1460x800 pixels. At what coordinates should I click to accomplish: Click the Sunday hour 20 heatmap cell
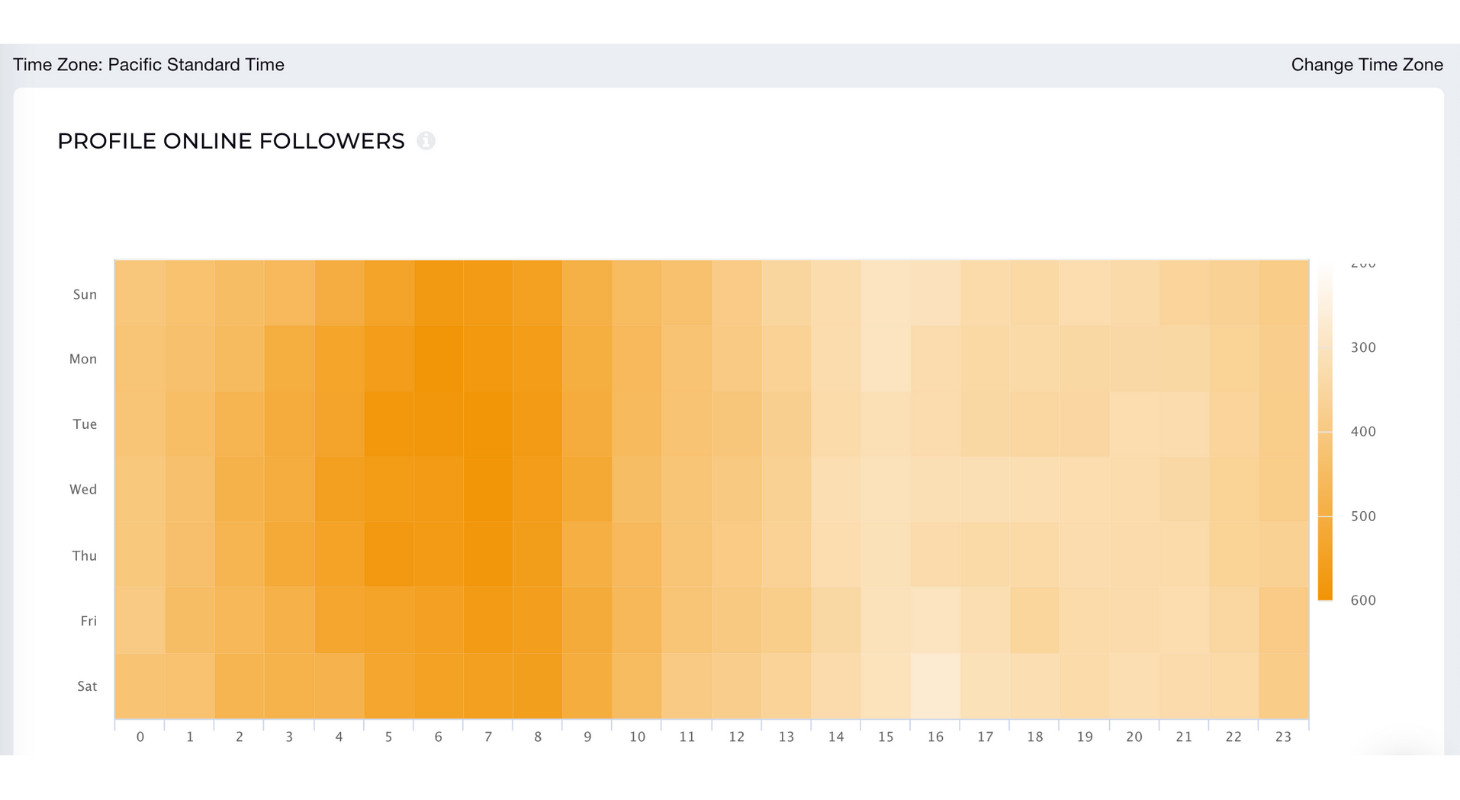tap(1134, 293)
